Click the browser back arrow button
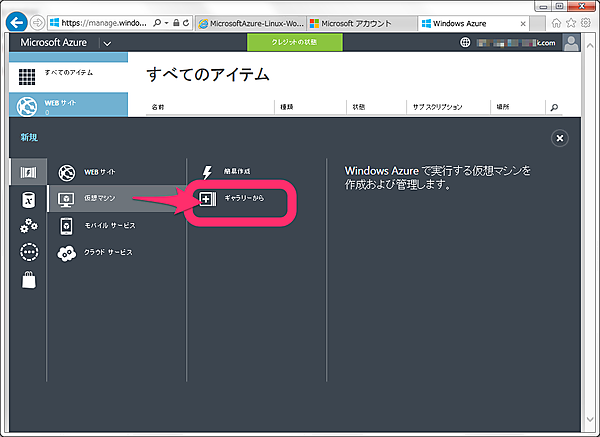The image size is (600, 437). click(x=17, y=22)
